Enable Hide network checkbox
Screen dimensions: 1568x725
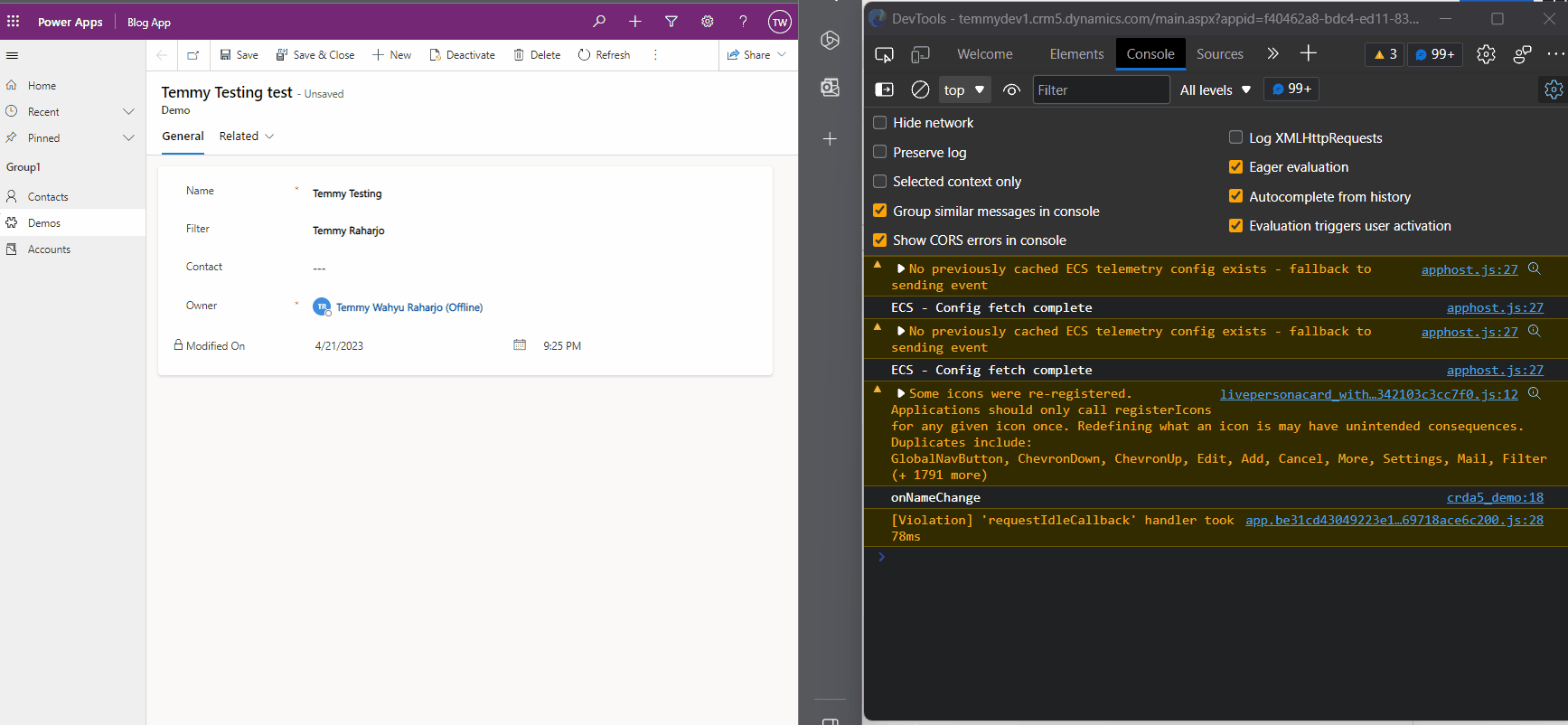pos(879,123)
